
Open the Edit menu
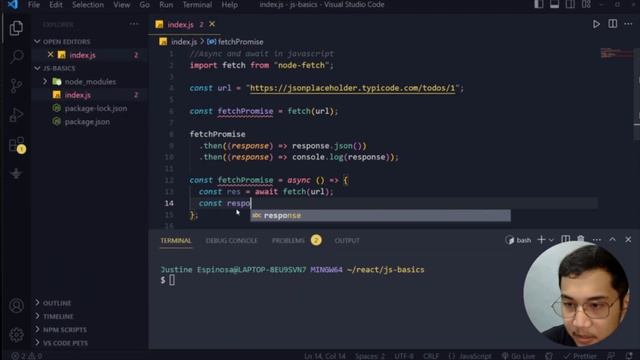click(x=56, y=4)
